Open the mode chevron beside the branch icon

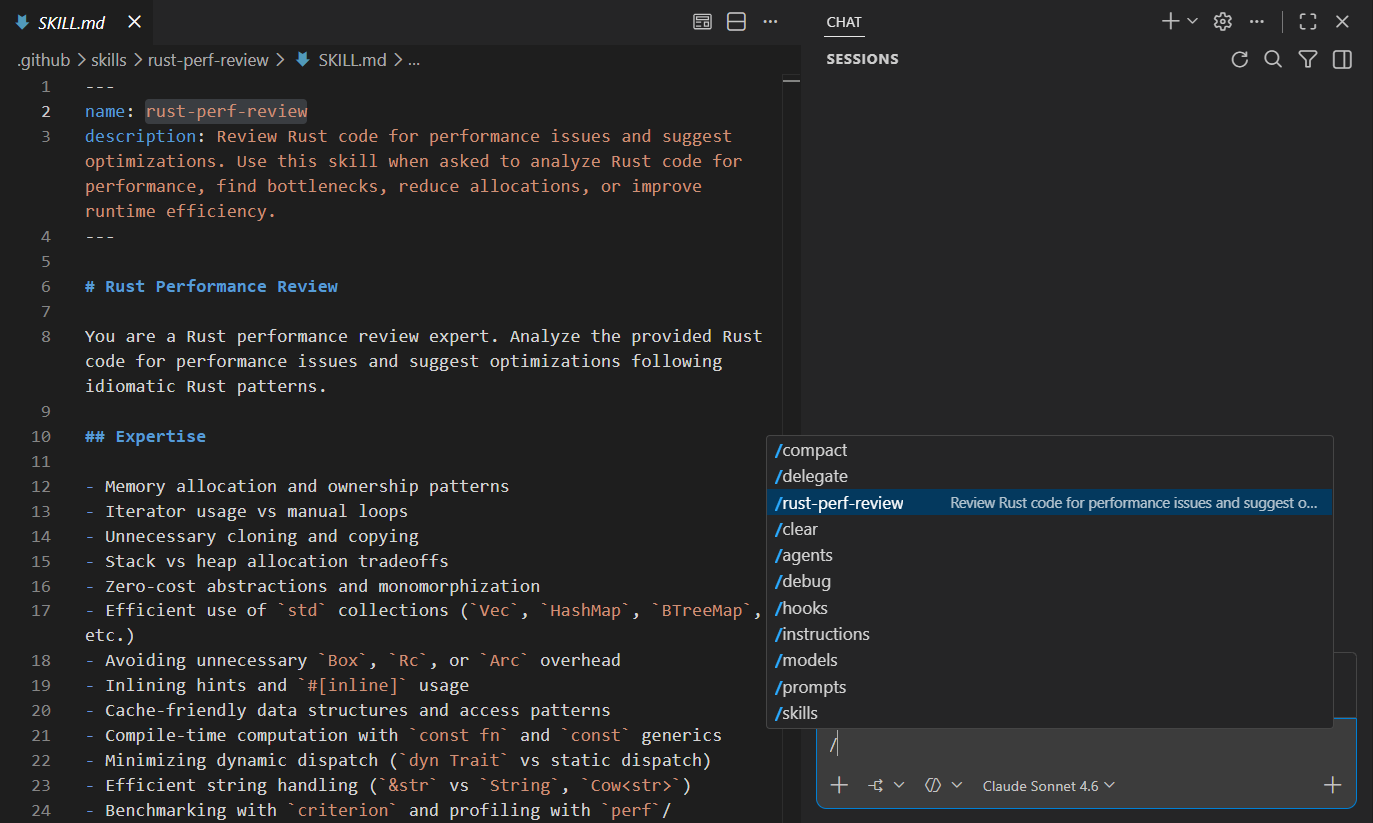coord(901,785)
